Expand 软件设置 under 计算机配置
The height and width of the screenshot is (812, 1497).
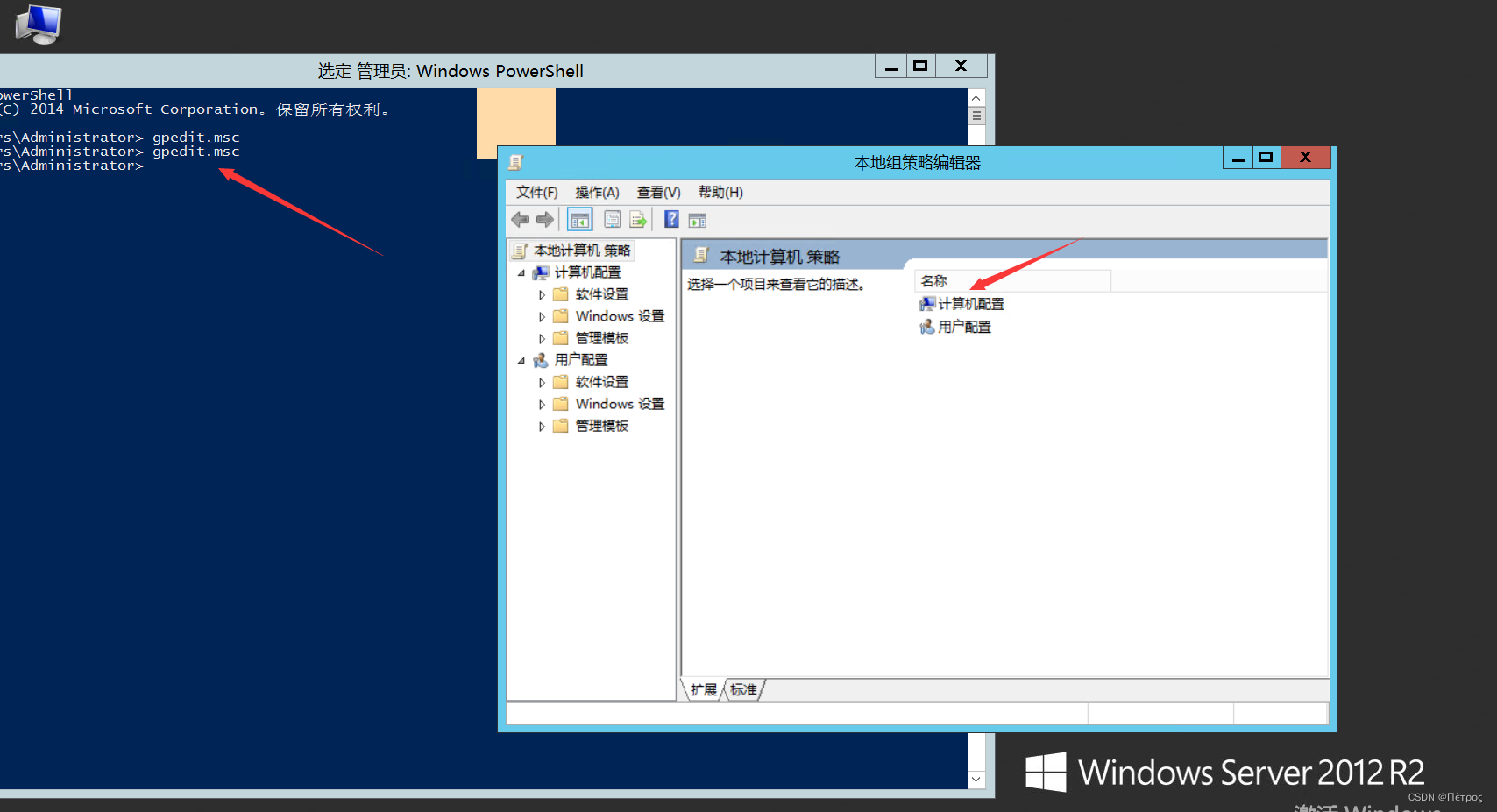tap(542, 294)
